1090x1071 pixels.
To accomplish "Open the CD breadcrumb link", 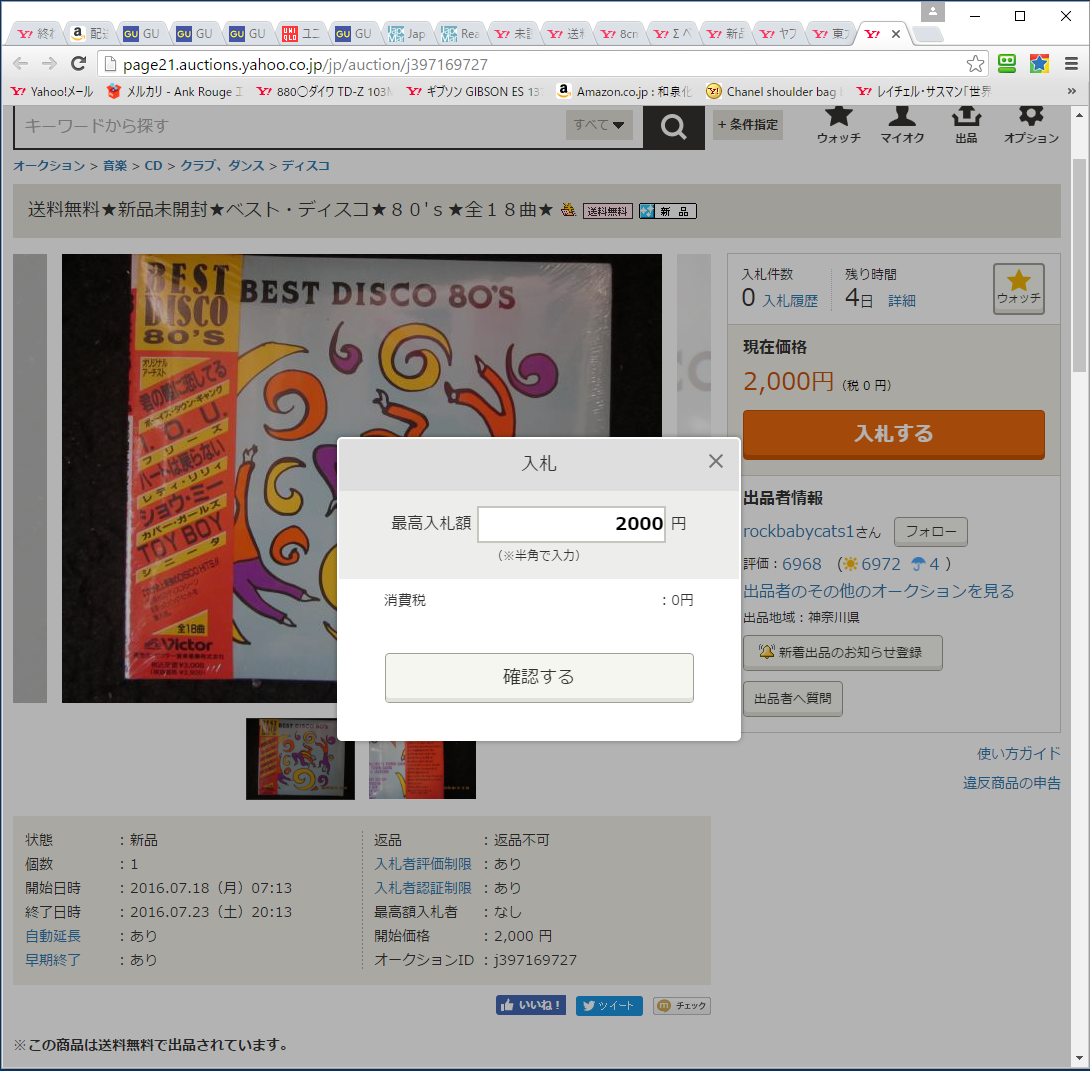I will (153, 165).
